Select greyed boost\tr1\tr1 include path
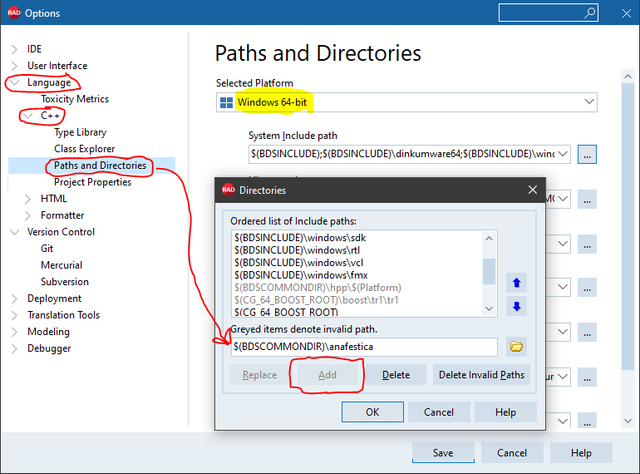Image resolution: width=640 pixels, height=474 pixels. coord(316,300)
